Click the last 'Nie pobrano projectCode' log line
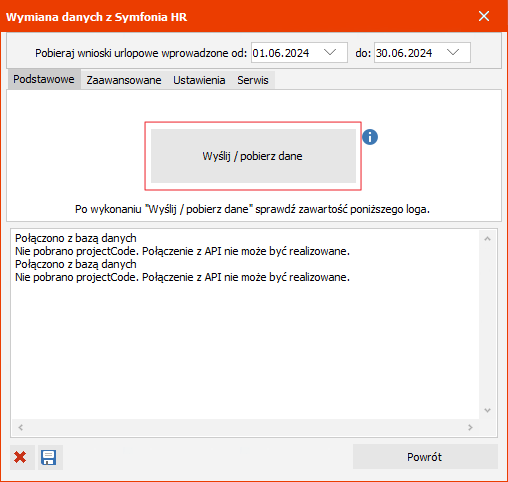This screenshot has height=482, width=508. (x=182, y=277)
